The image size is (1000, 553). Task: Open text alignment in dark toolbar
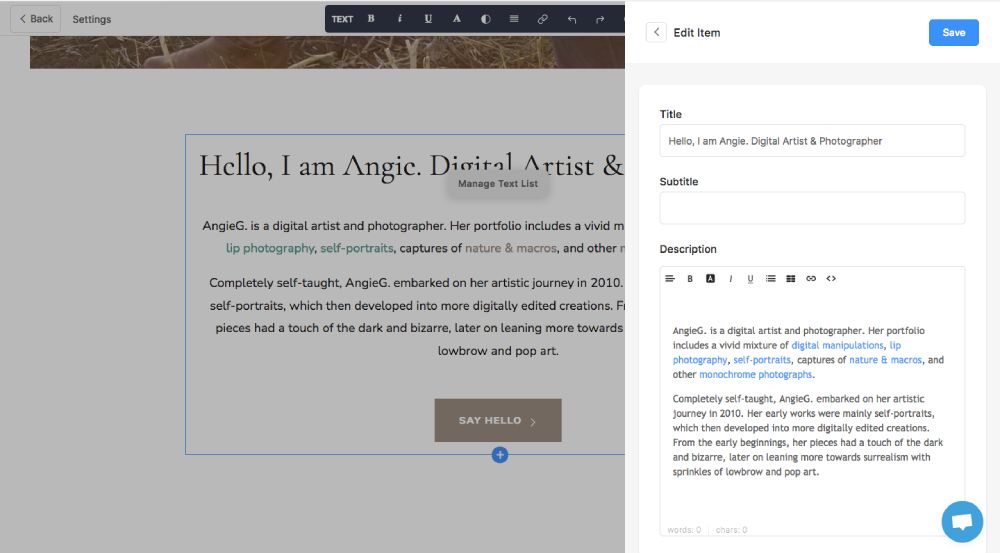514,19
